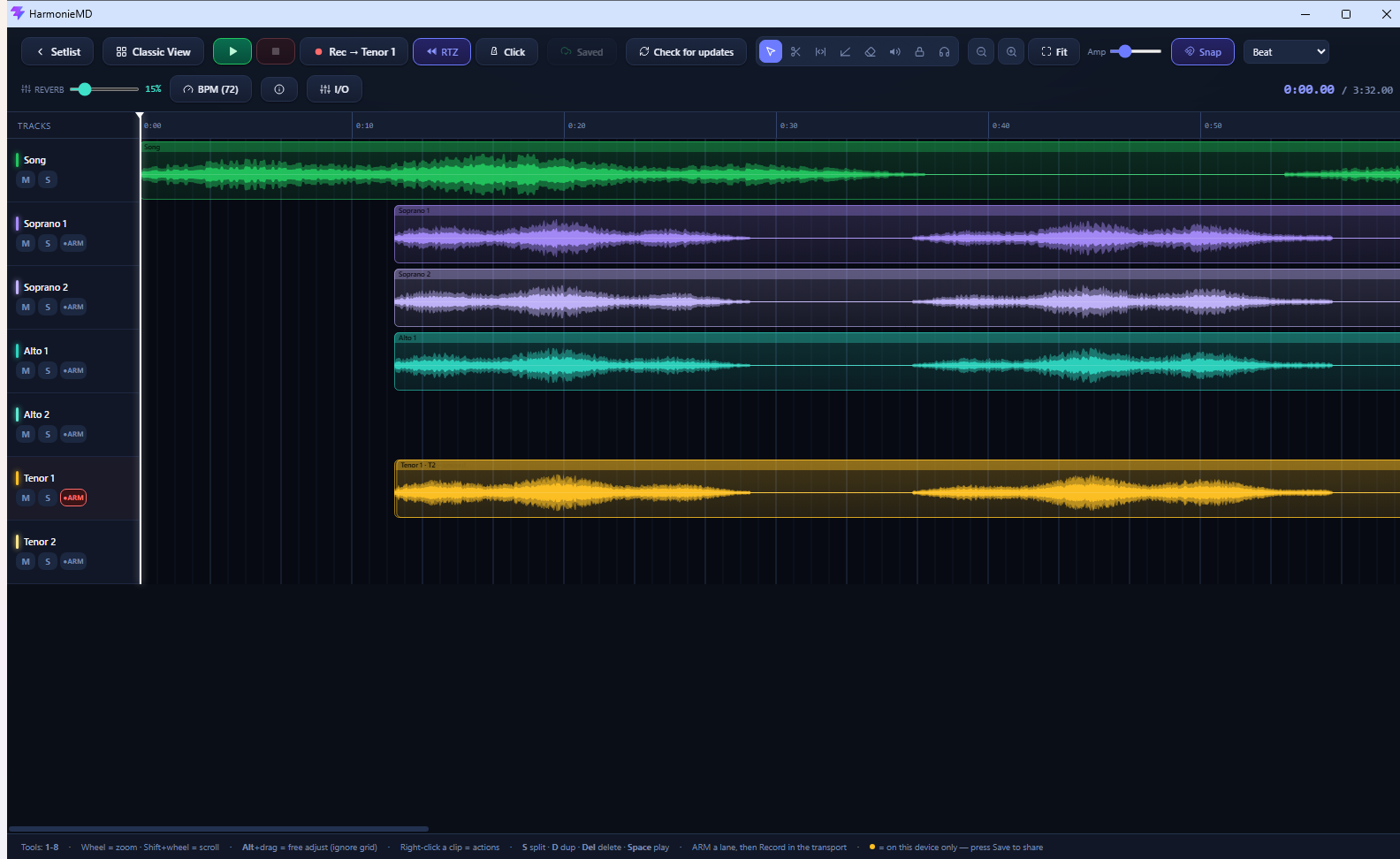Open BPM (72) settings
The height and width of the screenshot is (859, 1400).
[210, 89]
